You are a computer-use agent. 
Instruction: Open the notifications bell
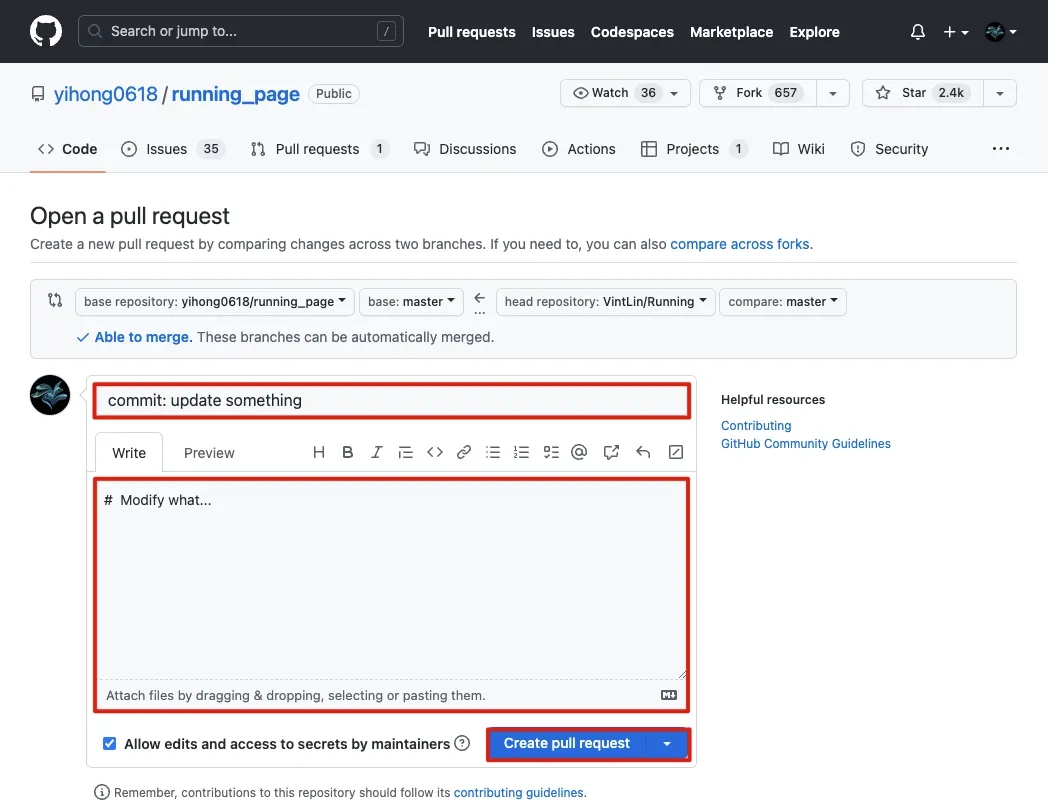coord(918,32)
